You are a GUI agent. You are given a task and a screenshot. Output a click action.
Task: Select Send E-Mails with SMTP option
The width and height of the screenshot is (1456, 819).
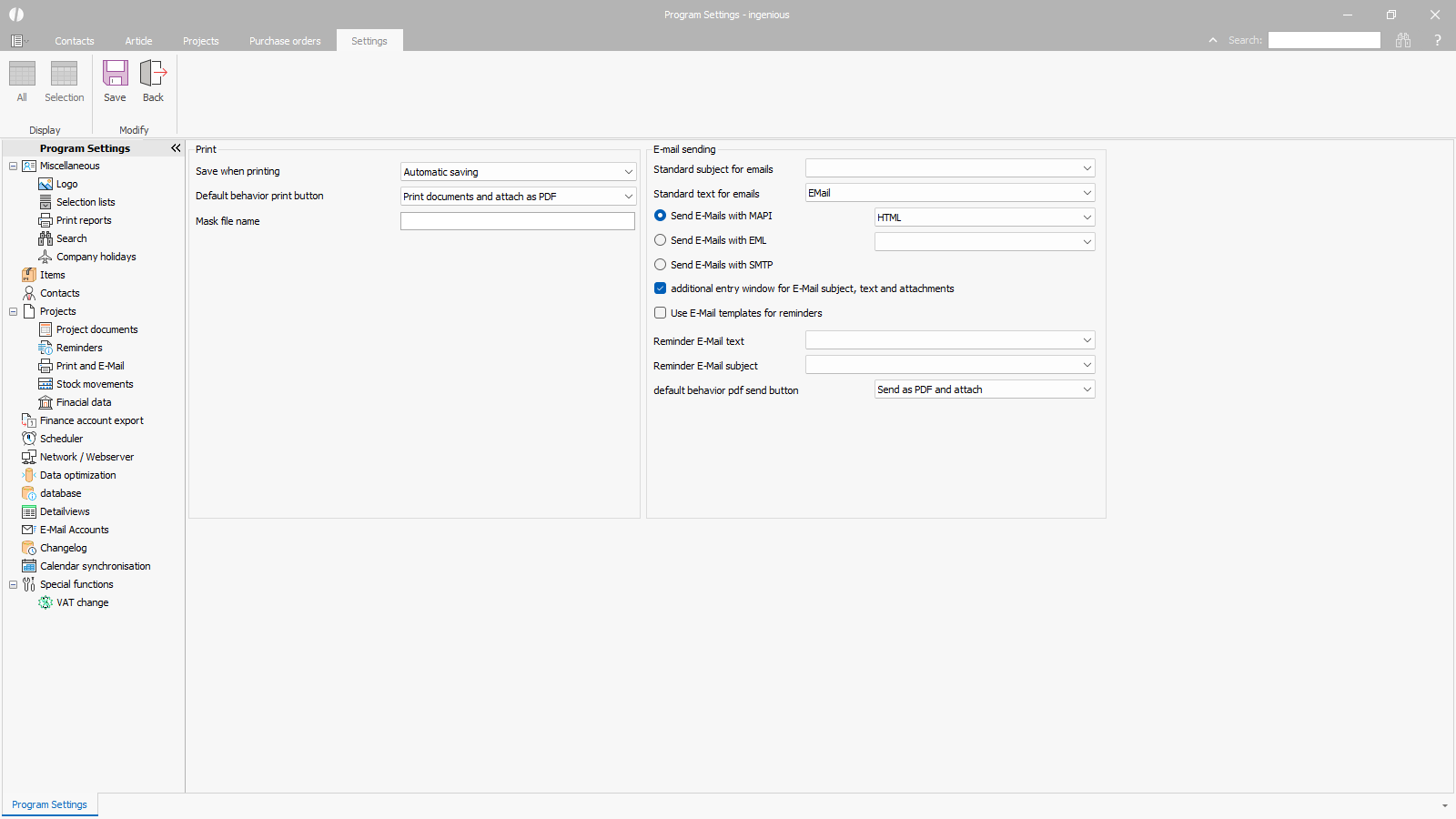click(661, 265)
